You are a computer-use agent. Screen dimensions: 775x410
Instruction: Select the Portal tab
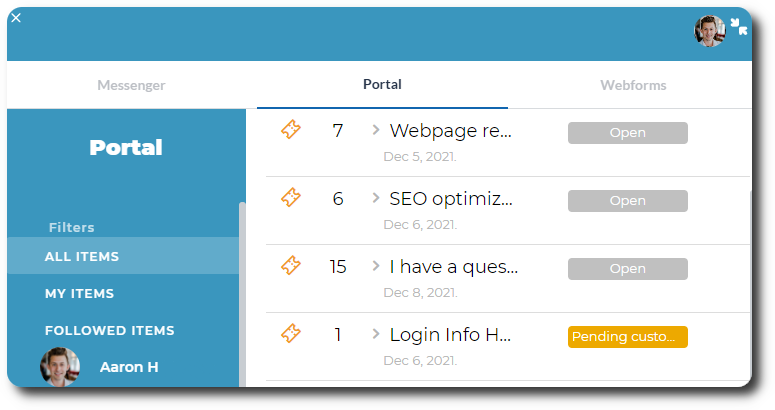tap(382, 85)
